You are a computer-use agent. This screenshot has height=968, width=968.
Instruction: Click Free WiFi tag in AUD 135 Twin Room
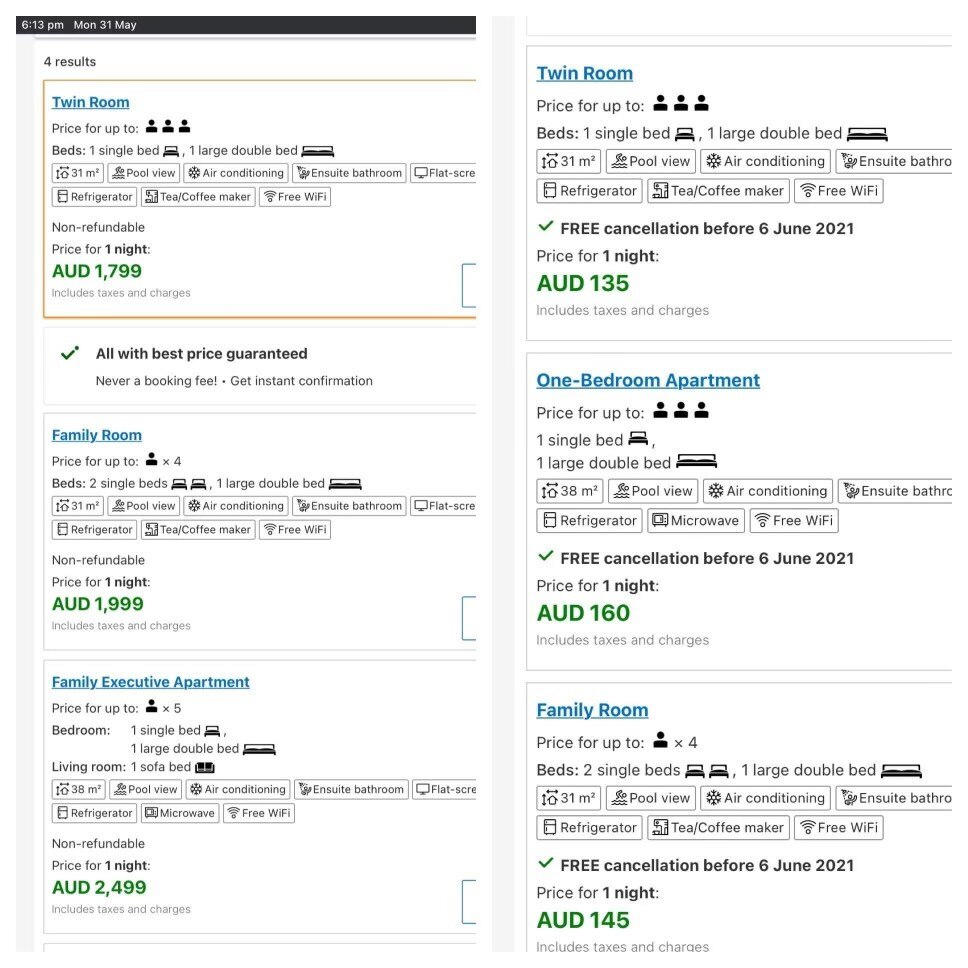click(838, 191)
